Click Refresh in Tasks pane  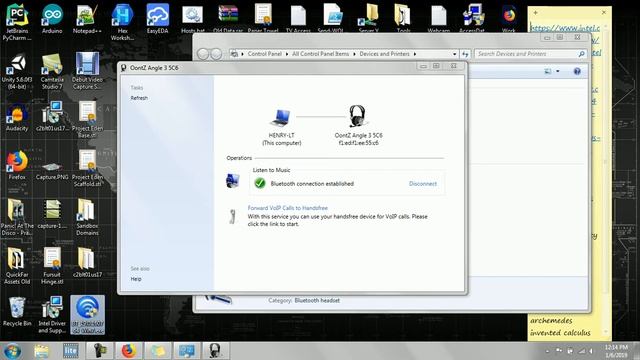[x=139, y=98]
